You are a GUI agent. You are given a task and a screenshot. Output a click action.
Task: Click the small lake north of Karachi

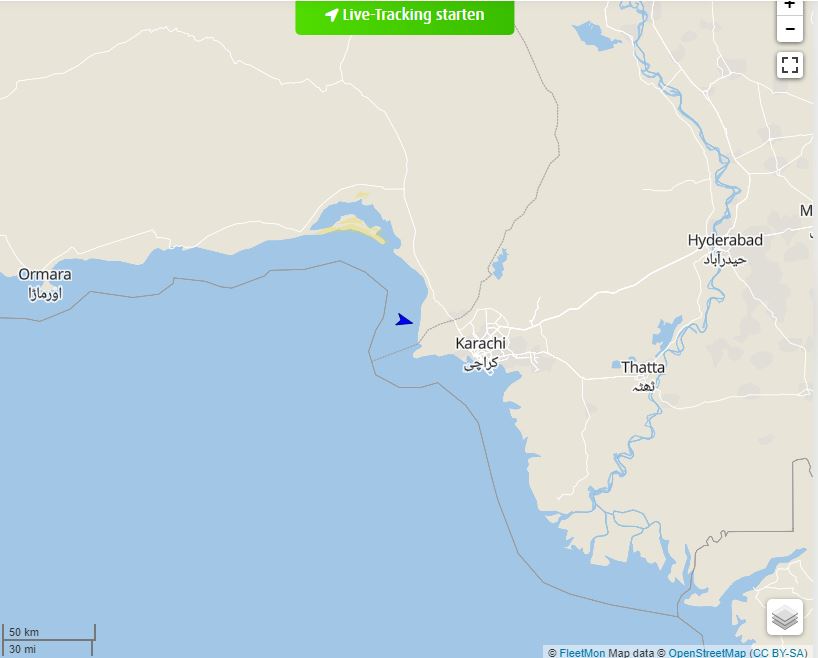pyautogui.click(x=500, y=264)
